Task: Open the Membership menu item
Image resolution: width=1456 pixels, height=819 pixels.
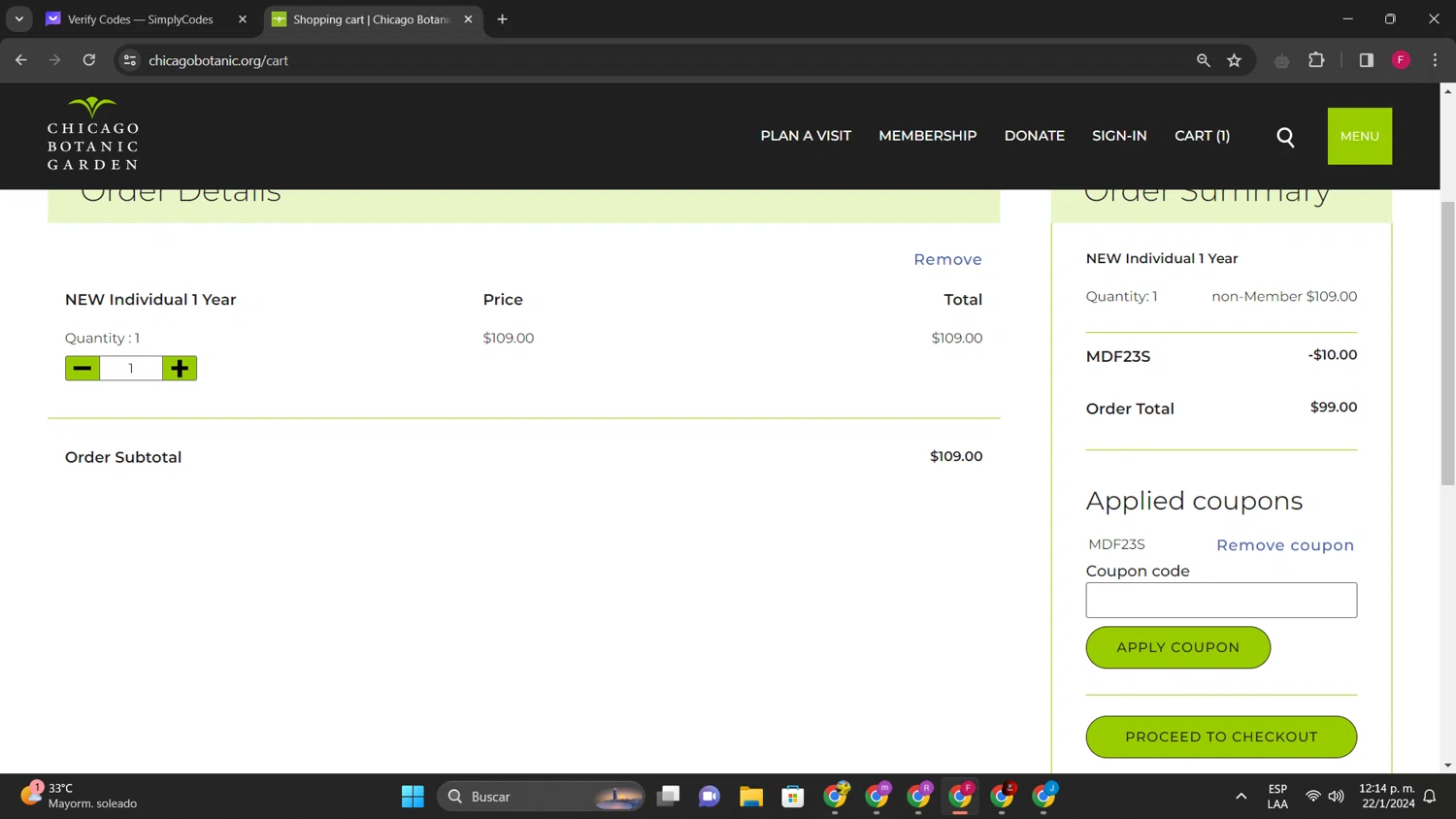Action: tap(928, 136)
